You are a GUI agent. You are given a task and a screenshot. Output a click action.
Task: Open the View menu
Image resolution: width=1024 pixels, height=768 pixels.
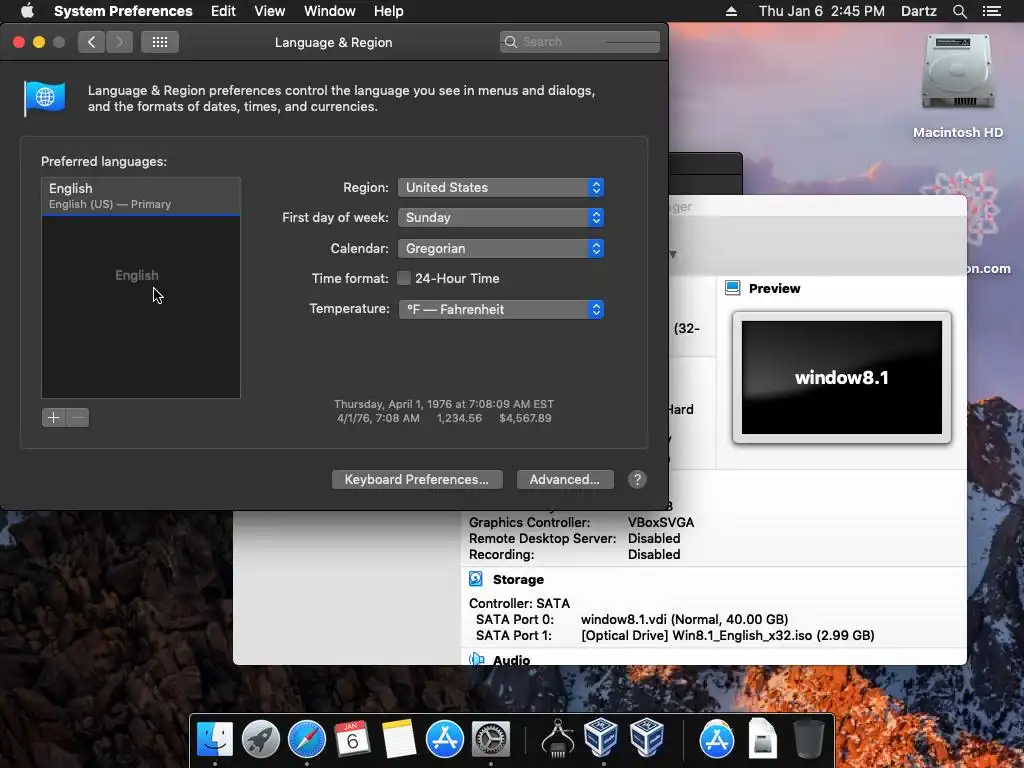269,11
